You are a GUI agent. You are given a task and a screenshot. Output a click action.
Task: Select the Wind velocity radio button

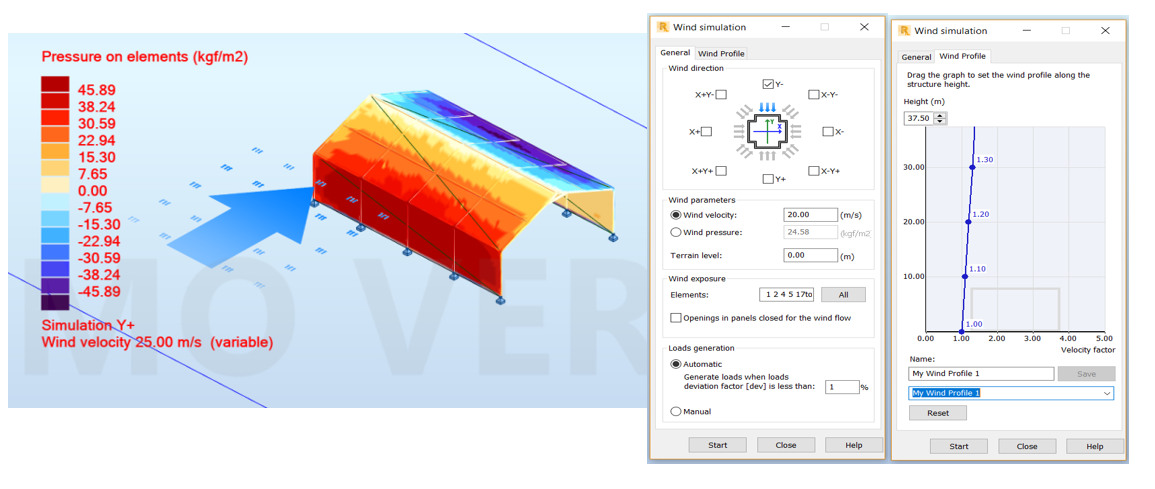pyautogui.click(x=676, y=215)
